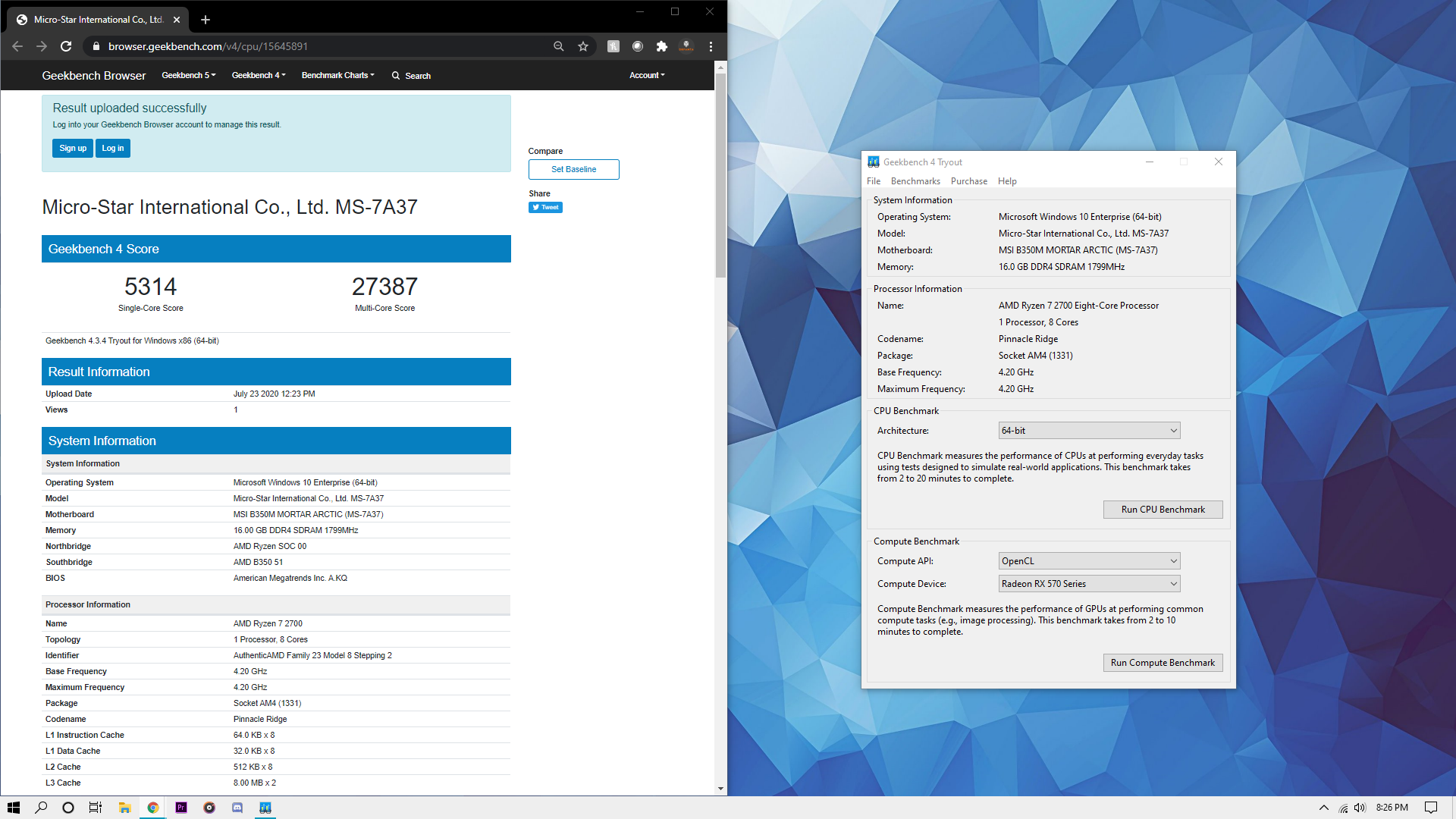This screenshot has width=1456, height=819.
Task: Open the File menu in Geekbench 4 Tryout
Action: point(874,181)
